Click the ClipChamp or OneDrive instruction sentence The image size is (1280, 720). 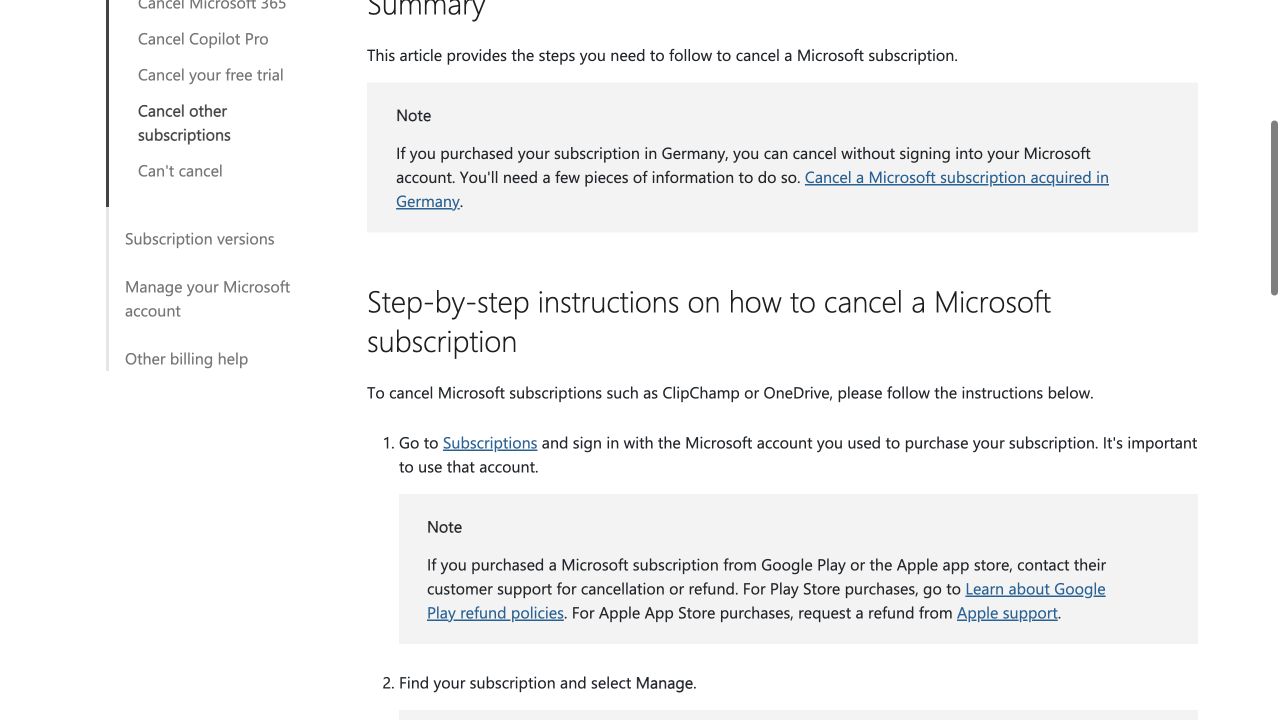[x=730, y=393]
